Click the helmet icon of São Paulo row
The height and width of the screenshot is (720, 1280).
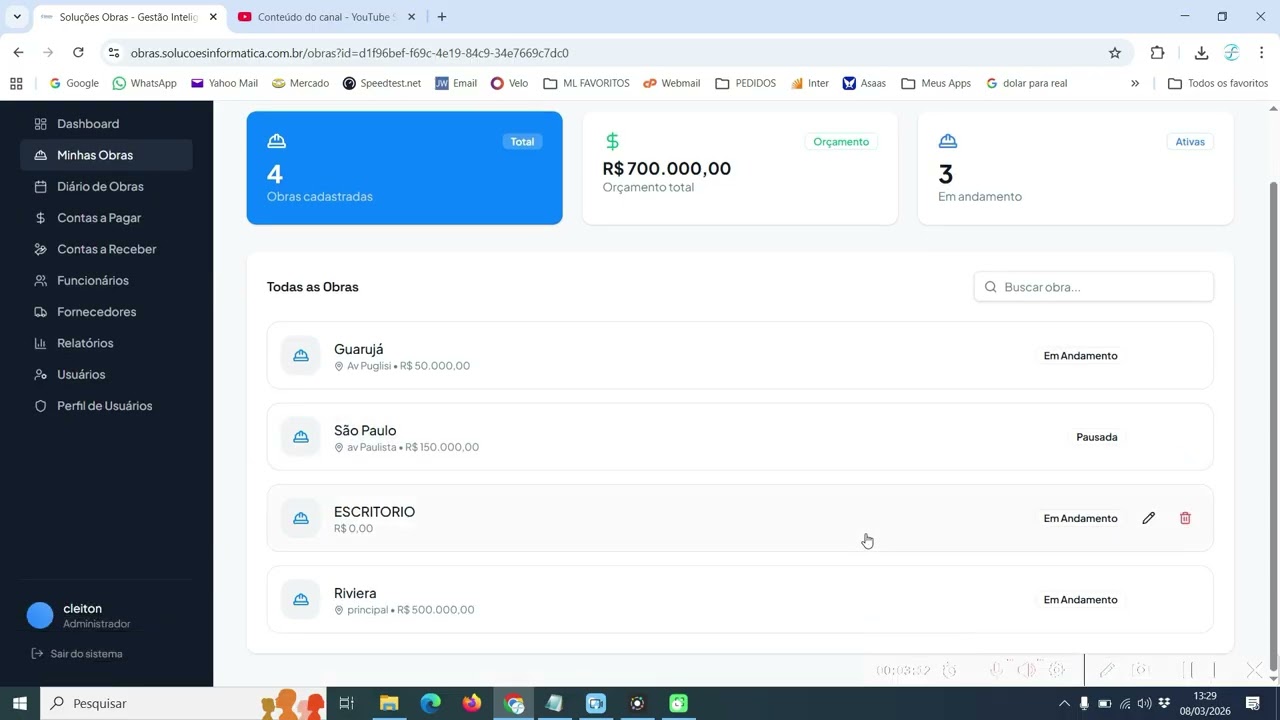click(x=301, y=437)
